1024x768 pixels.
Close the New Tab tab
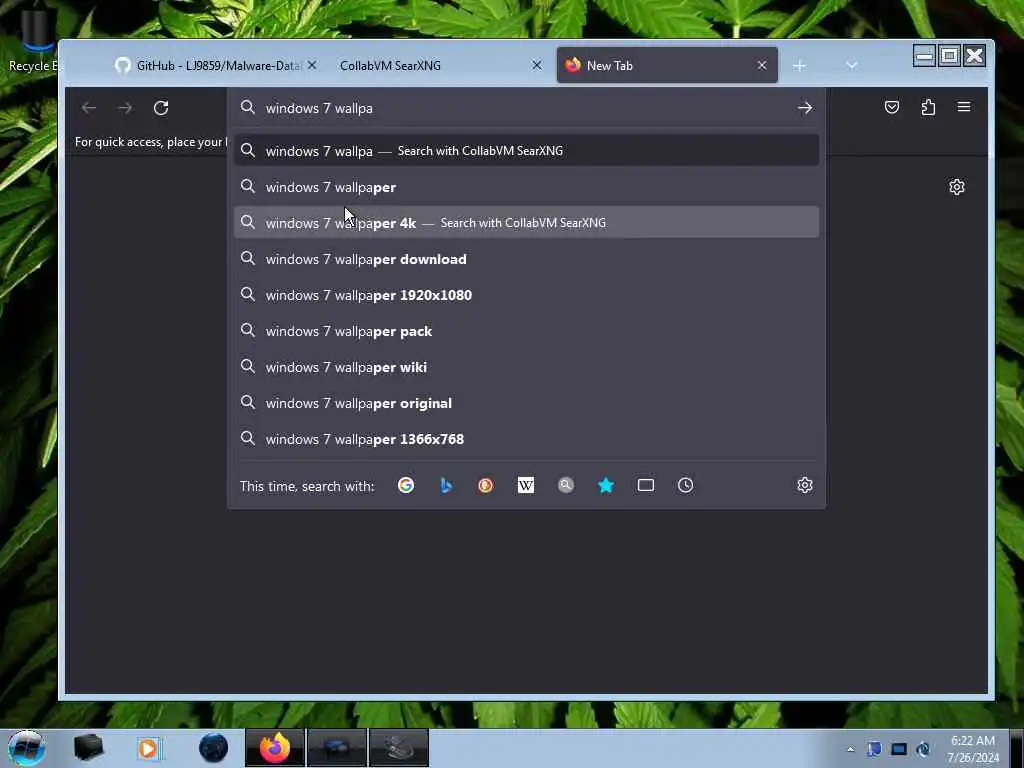(762, 65)
